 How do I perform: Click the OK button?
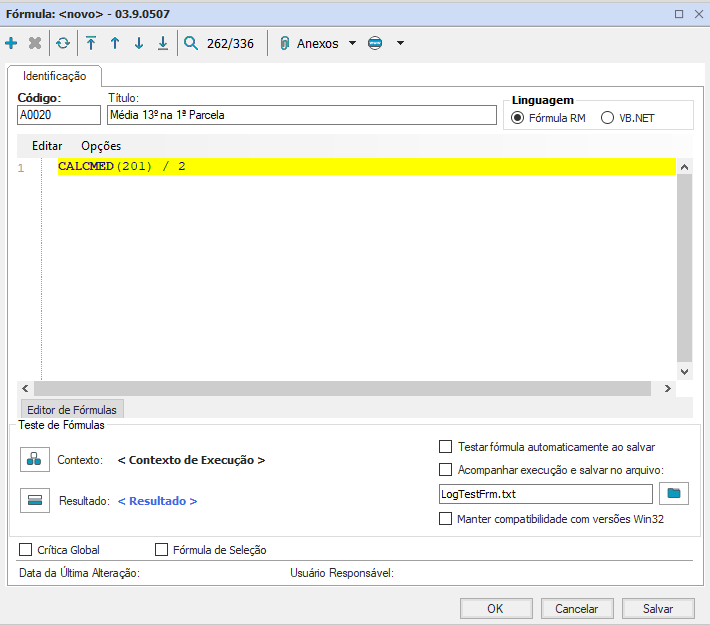(x=496, y=608)
